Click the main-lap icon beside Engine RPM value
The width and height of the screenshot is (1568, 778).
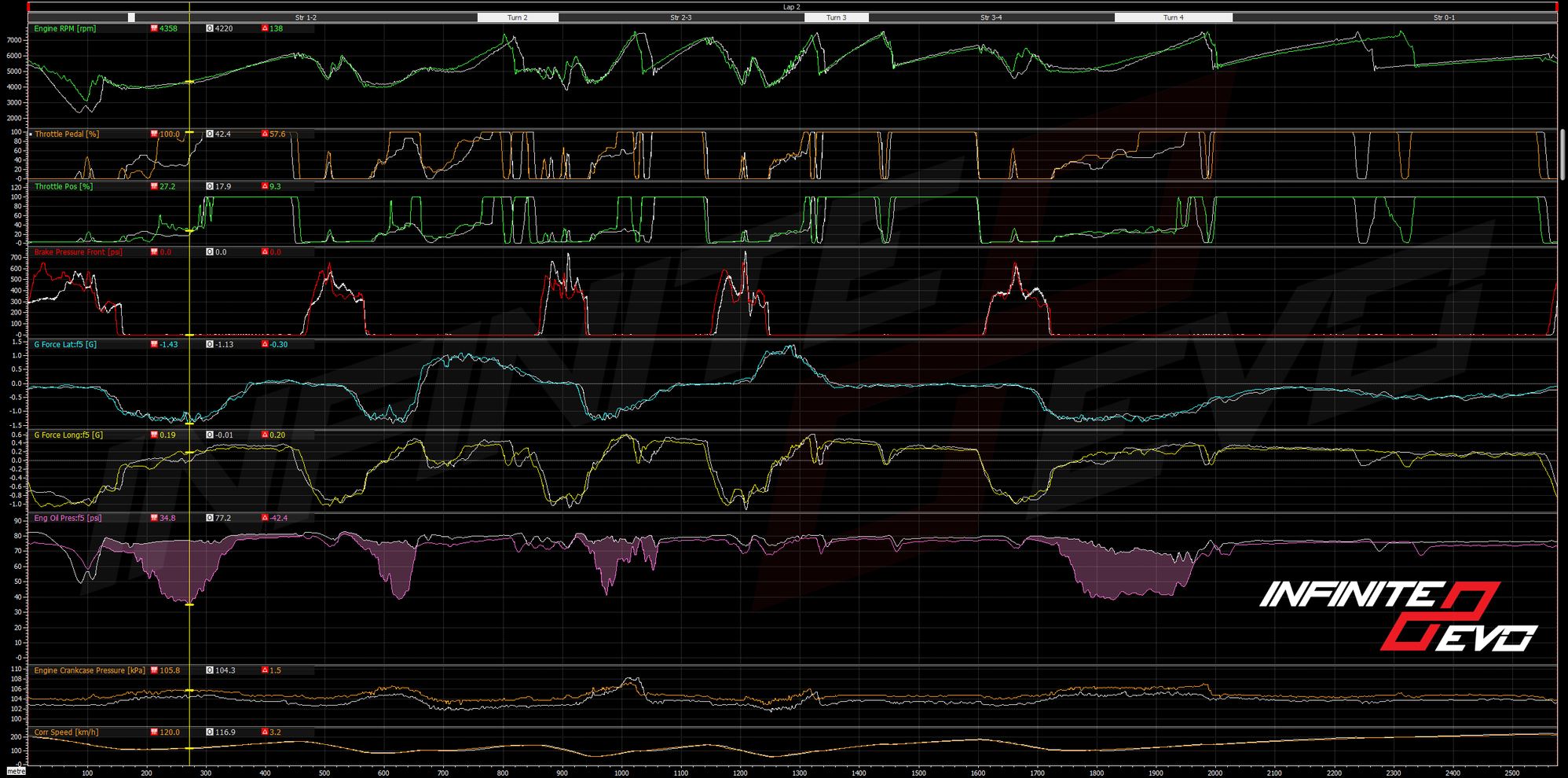(154, 28)
